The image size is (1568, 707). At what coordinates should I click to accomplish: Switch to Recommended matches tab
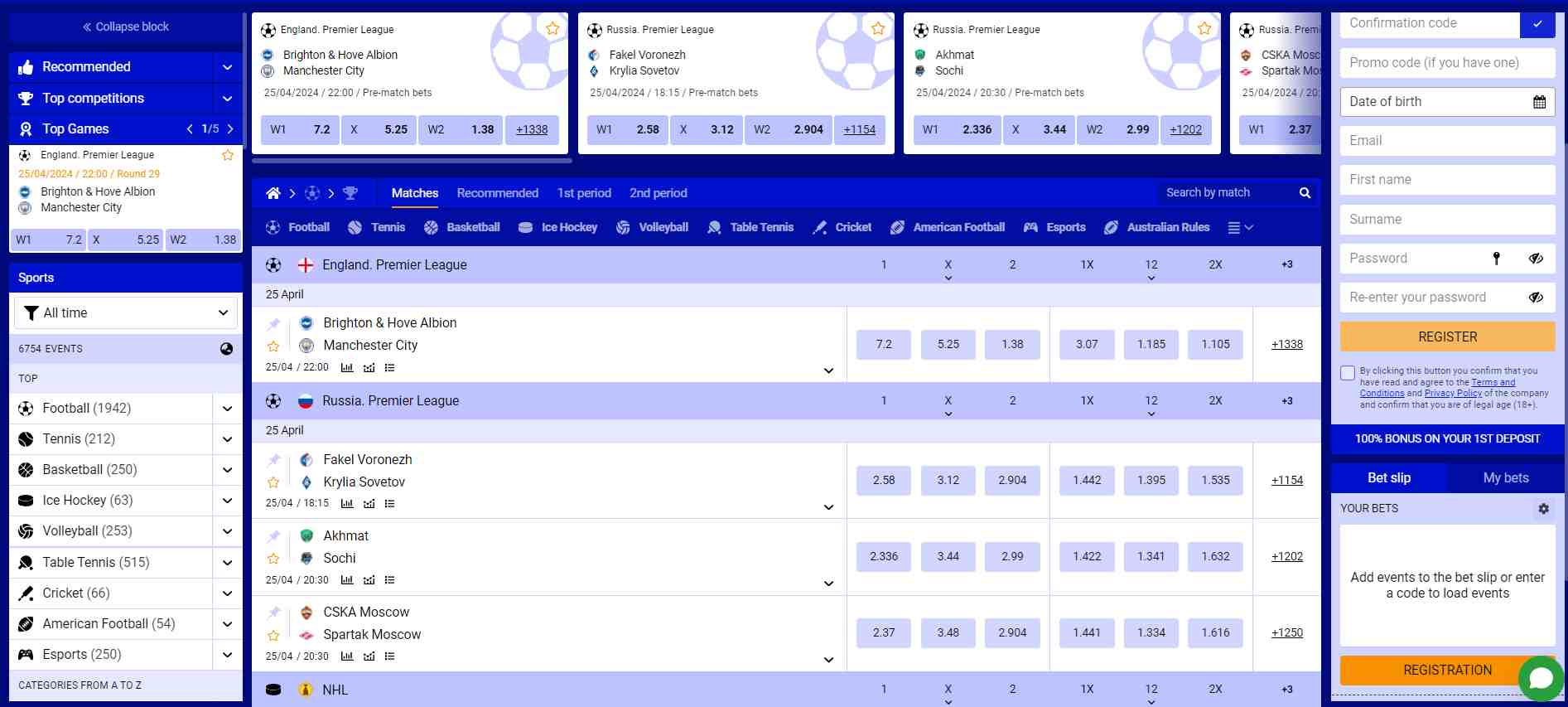click(498, 193)
